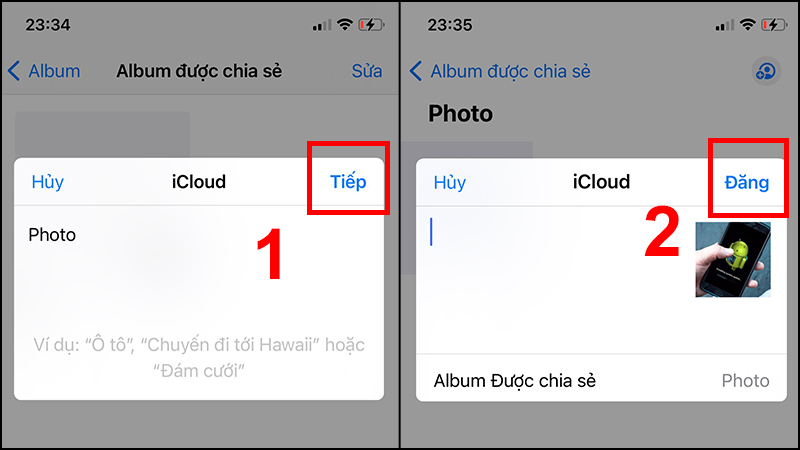800x450 pixels.
Task: Return to Album được chia sẻ screen
Action: point(500,71)
